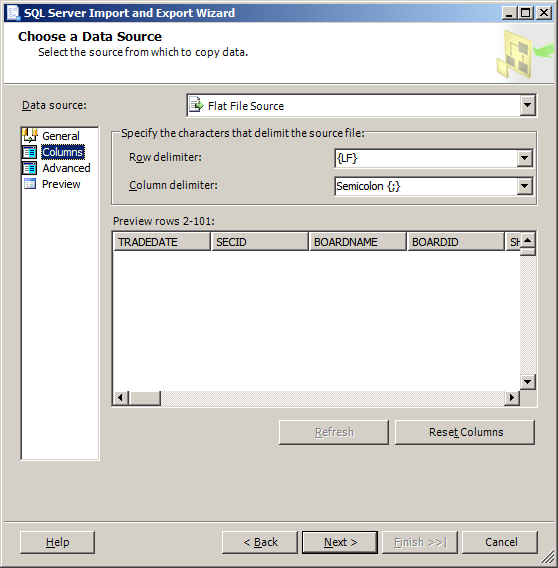This screenshot has width=558, height=568.
Task: Click the Columns page icon
Action: point(30,152)
